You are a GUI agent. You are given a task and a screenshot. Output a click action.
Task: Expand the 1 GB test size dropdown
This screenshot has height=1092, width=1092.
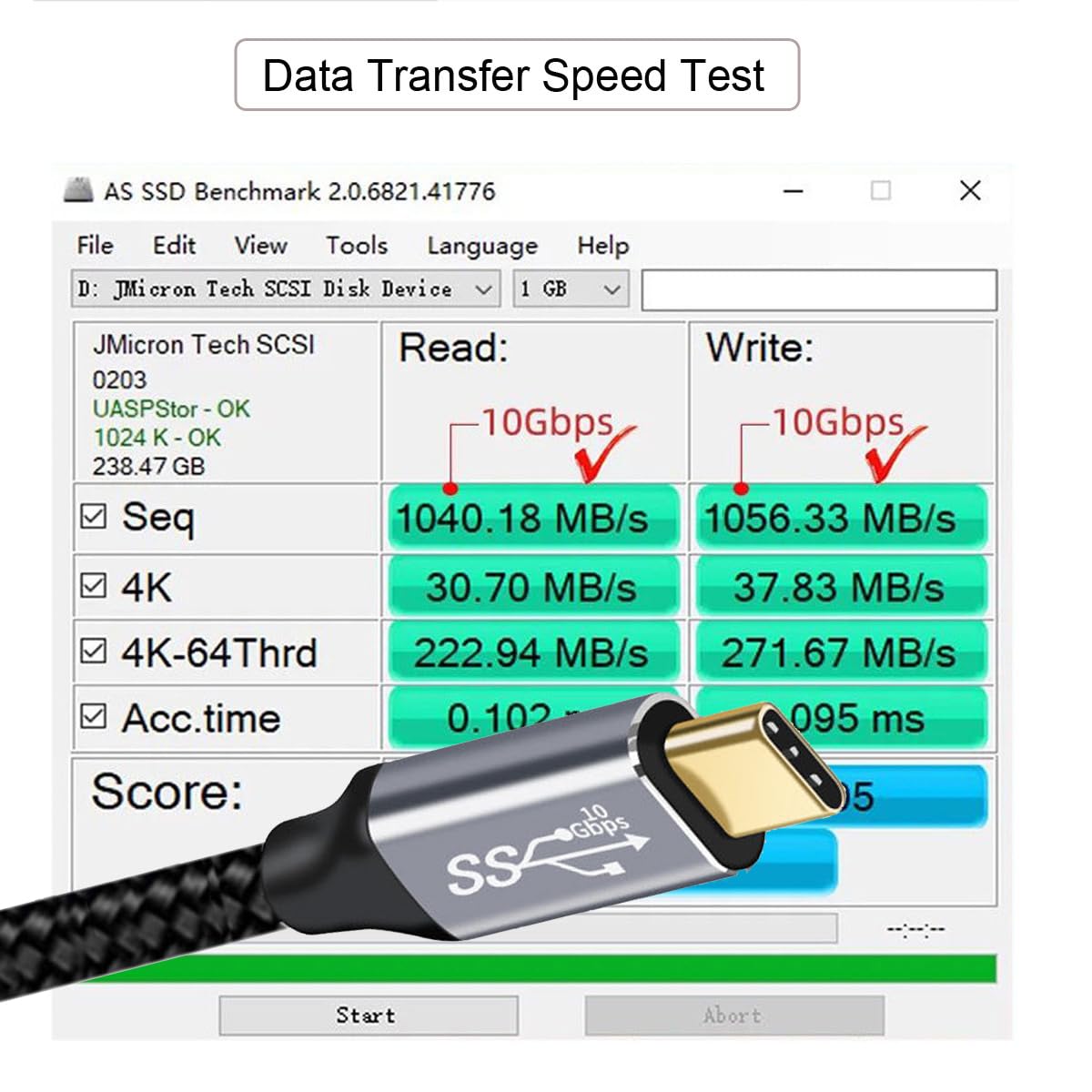(571, 289)
